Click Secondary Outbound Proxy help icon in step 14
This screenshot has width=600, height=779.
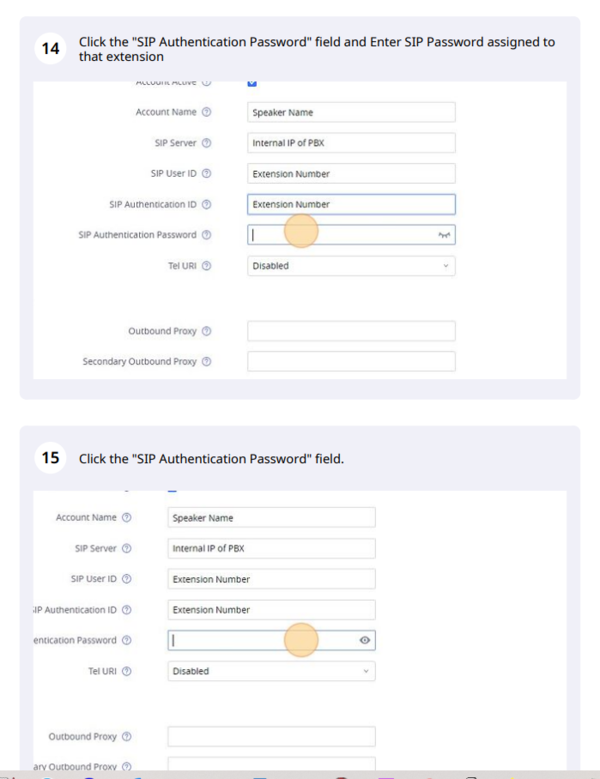point(207,361)
